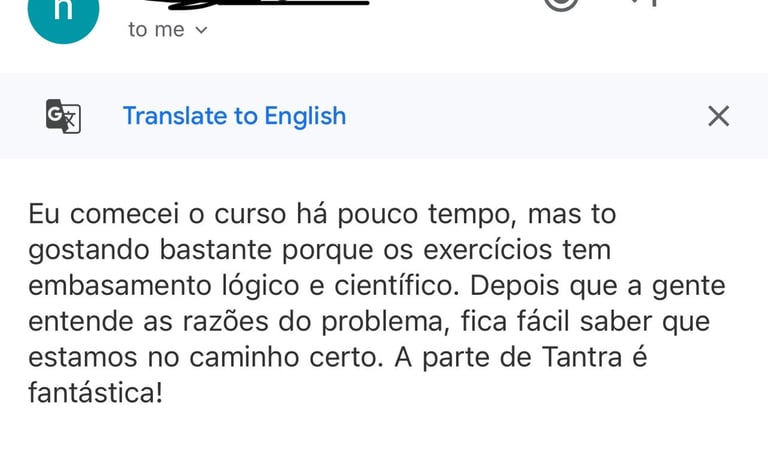The width and height of the screenshot is (768, 462).
Task: Expand recipient details chevron beside "to me"
Action: tap(201, 30)
